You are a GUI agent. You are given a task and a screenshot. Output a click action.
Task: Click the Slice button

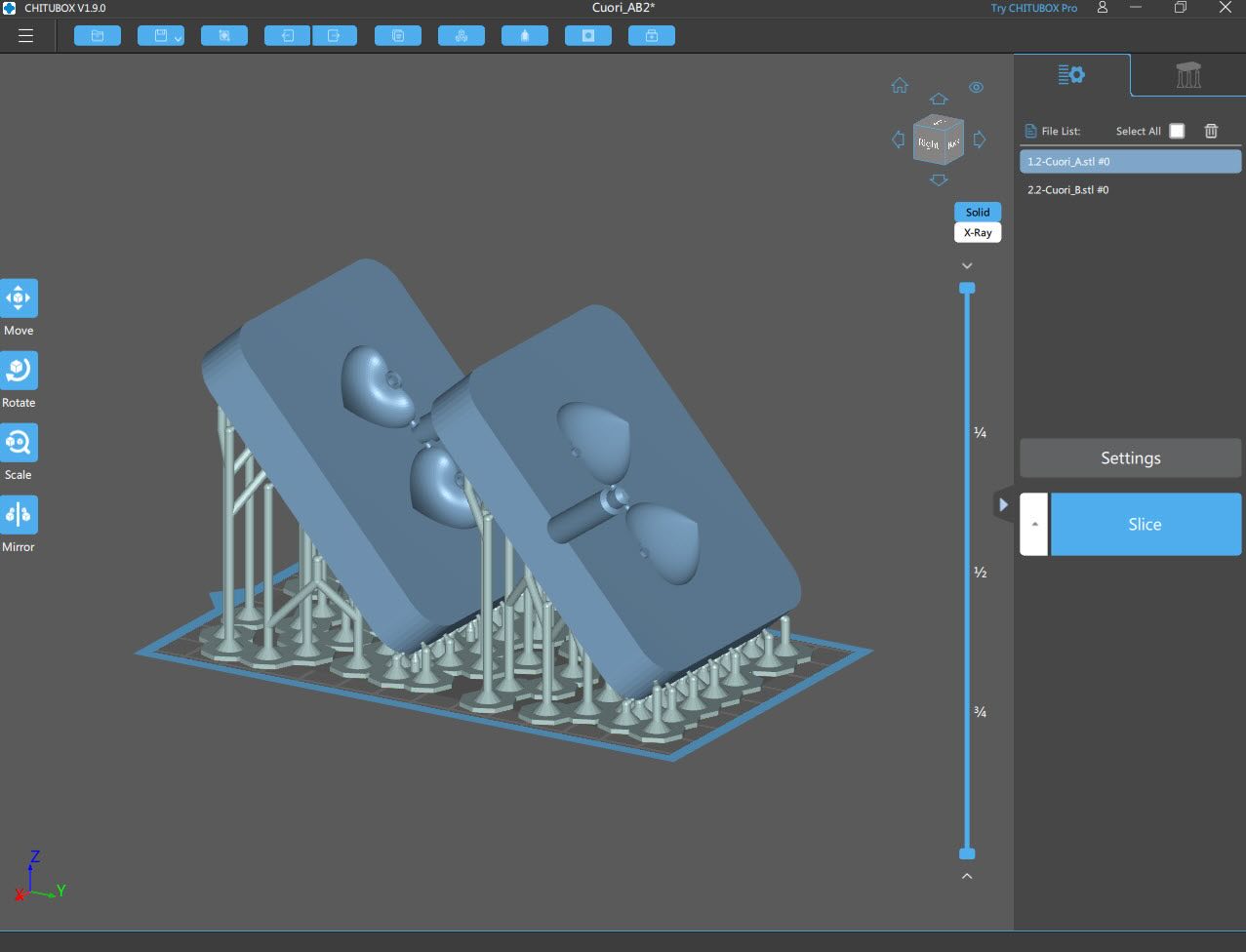[1145, 524]
